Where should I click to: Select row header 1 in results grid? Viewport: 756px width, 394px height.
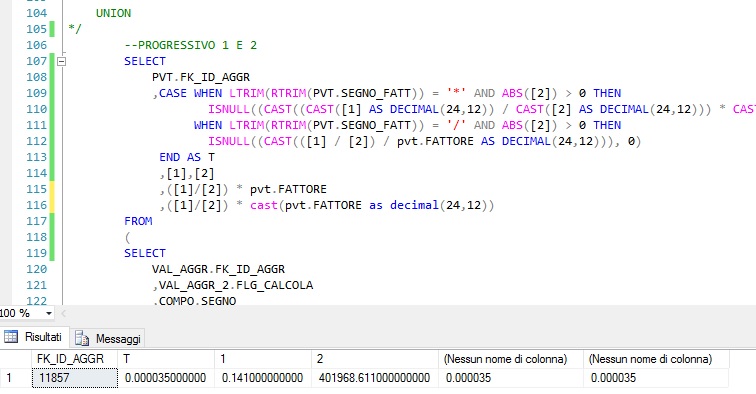click(16, 378)
